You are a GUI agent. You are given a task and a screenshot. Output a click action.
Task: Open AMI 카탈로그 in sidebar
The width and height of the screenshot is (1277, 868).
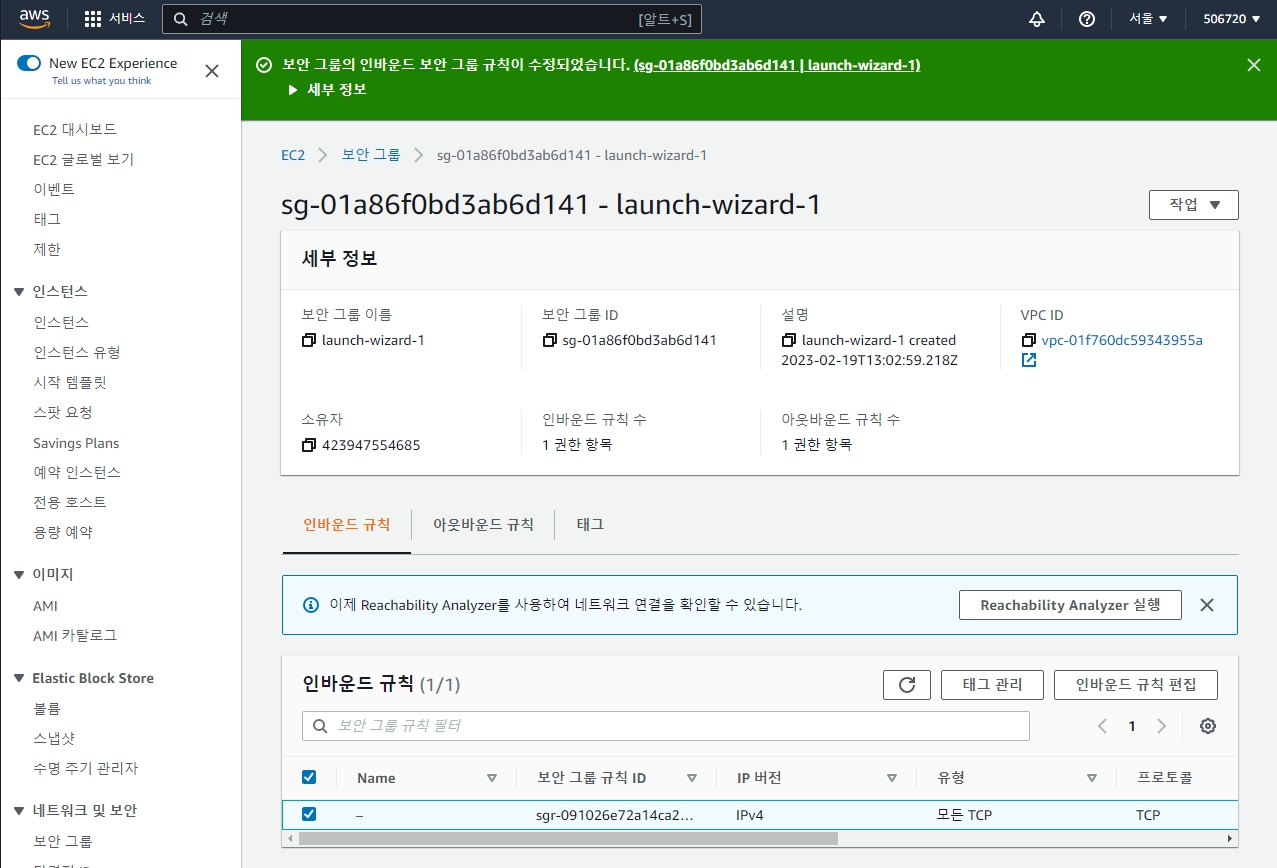(75, 636)
